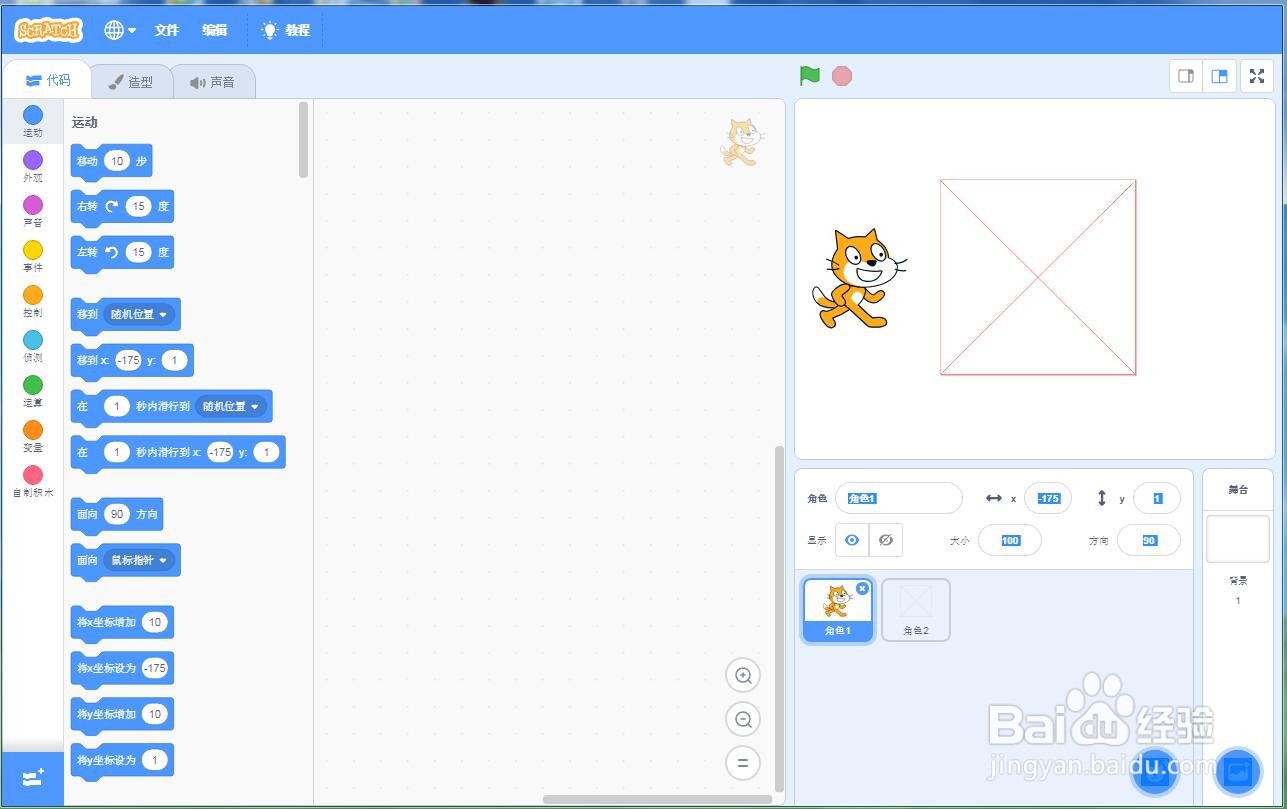
Task: Click 面向 90 方向 angle value
Action: coord(117,514)
